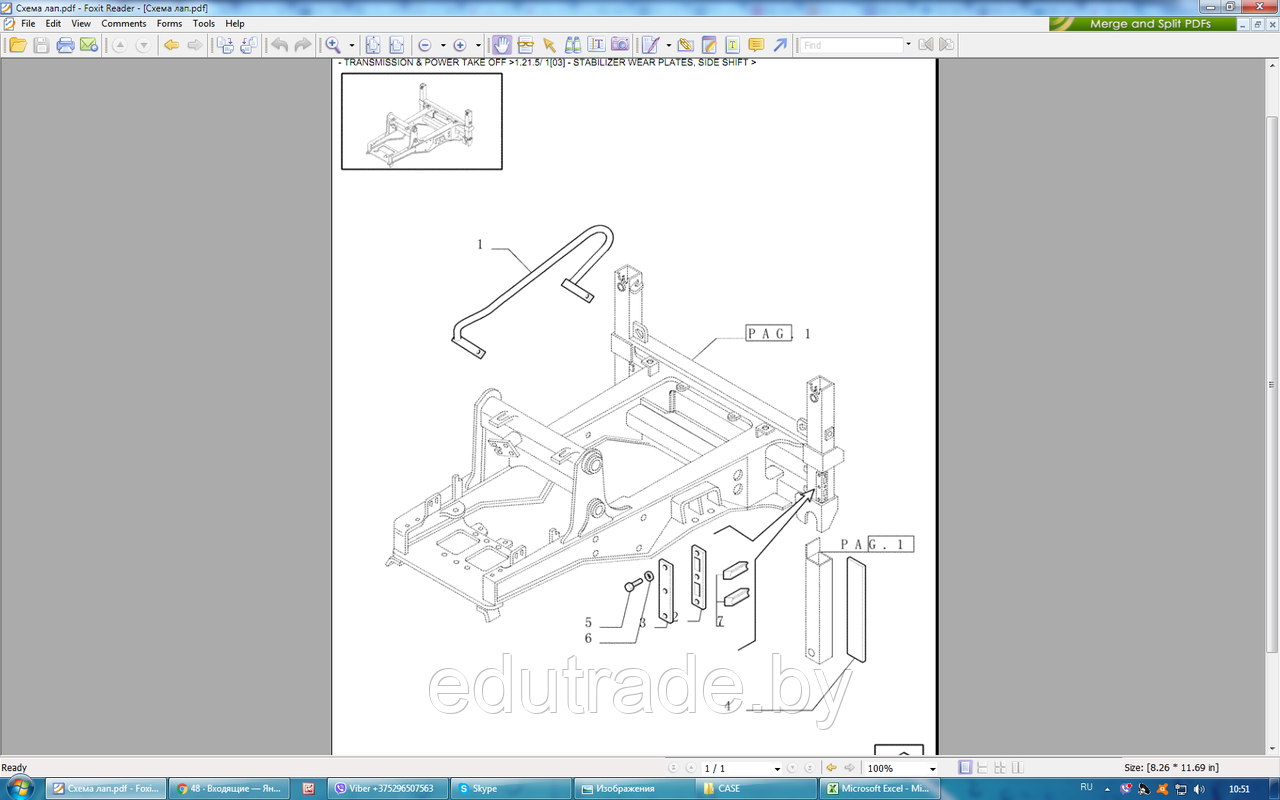Click the RU language indicator
Image resolution: width=1280 pixels, height=800 pixels.
pos(1087,788)
